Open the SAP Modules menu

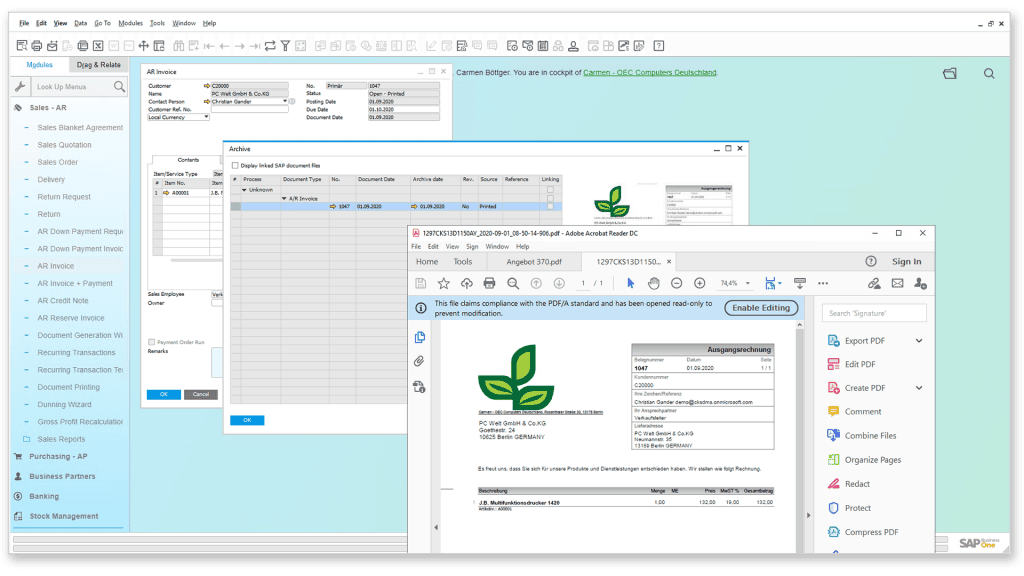131,23
